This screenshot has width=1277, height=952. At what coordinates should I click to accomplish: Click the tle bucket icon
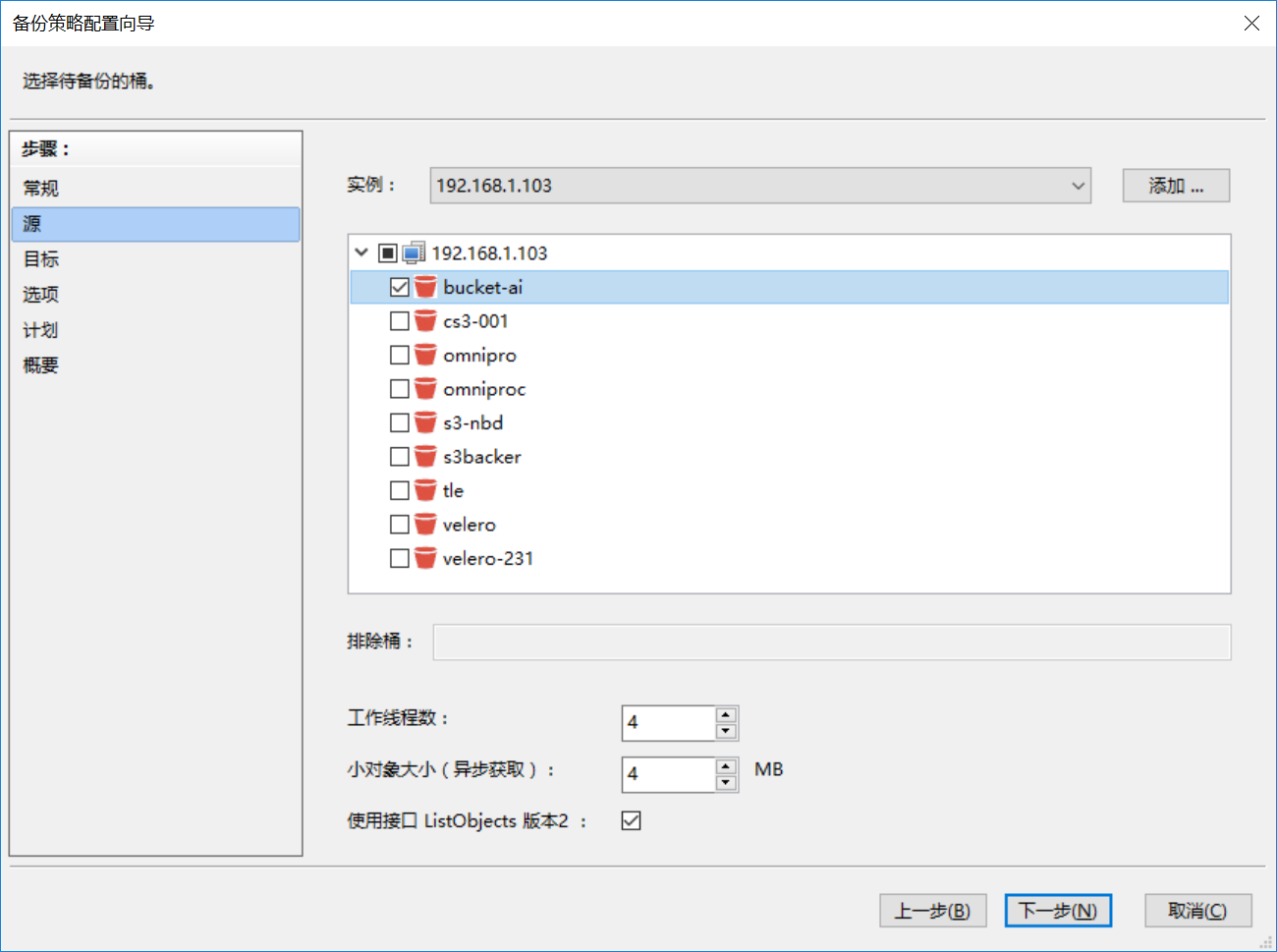tap(424, 490)
